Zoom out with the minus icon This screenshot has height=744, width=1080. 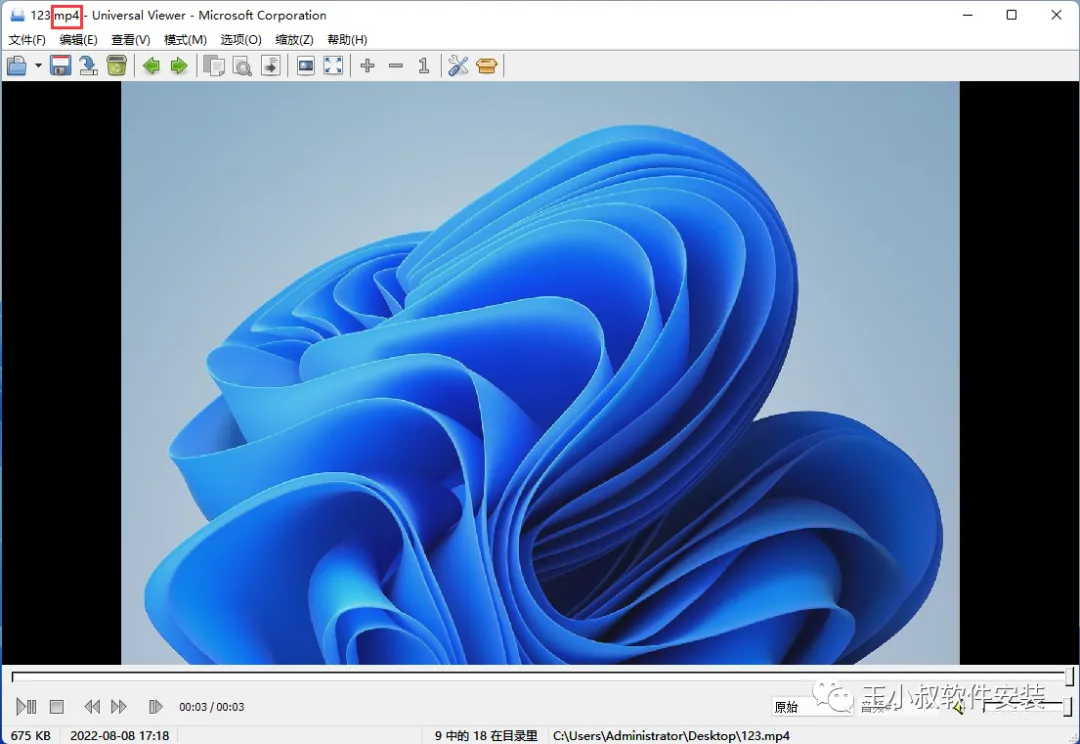(396, 66)
